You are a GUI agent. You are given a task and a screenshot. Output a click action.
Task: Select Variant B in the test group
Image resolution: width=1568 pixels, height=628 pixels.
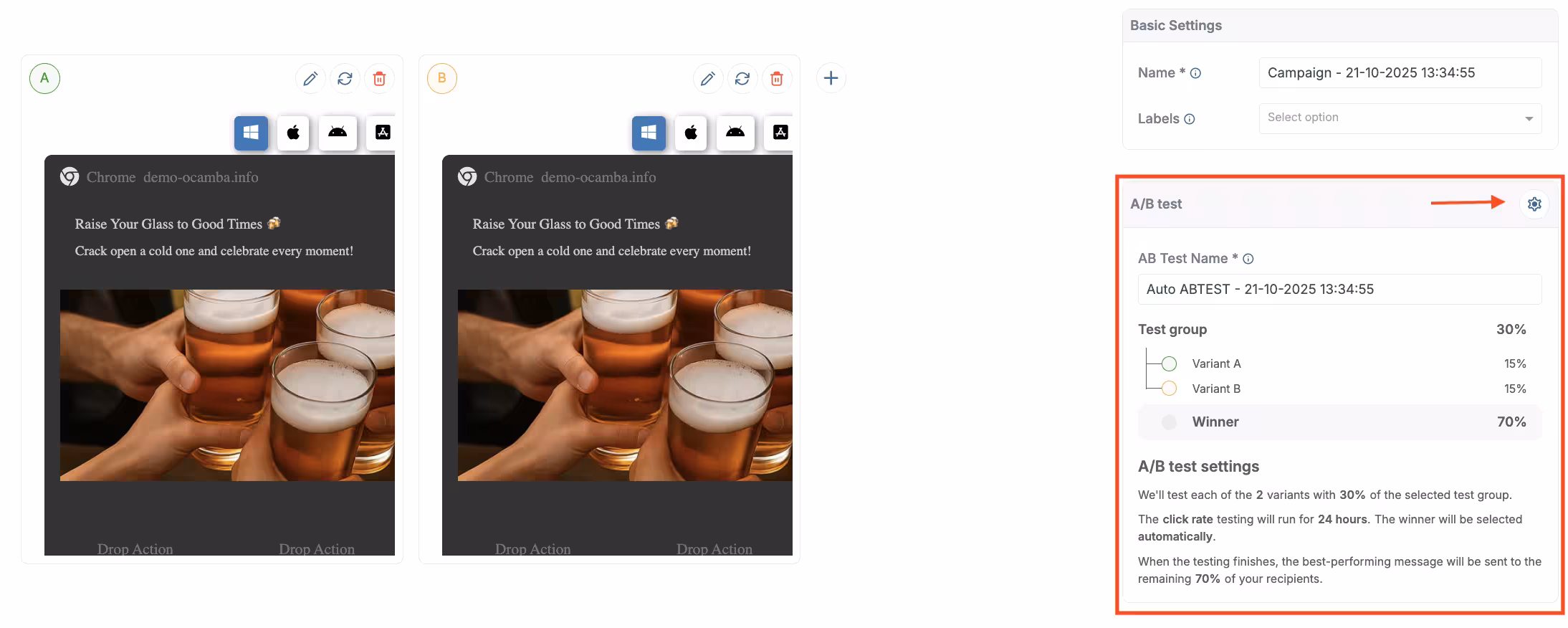(x=1215, y=389)
